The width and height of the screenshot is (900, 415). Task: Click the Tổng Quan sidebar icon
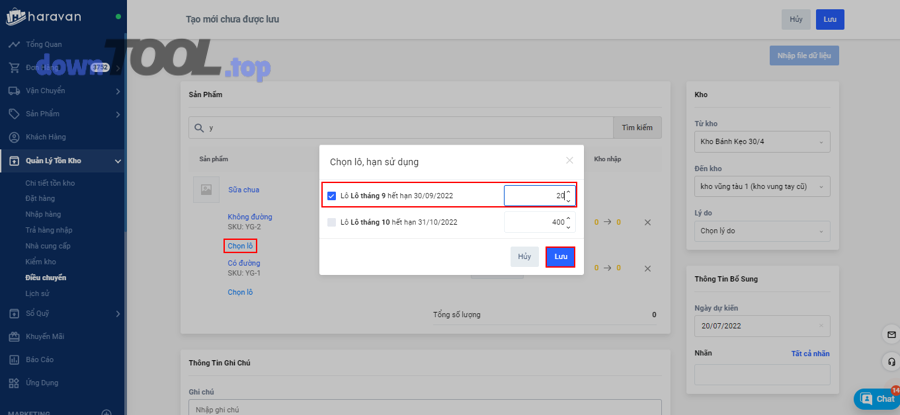click(x=14, y=44)
